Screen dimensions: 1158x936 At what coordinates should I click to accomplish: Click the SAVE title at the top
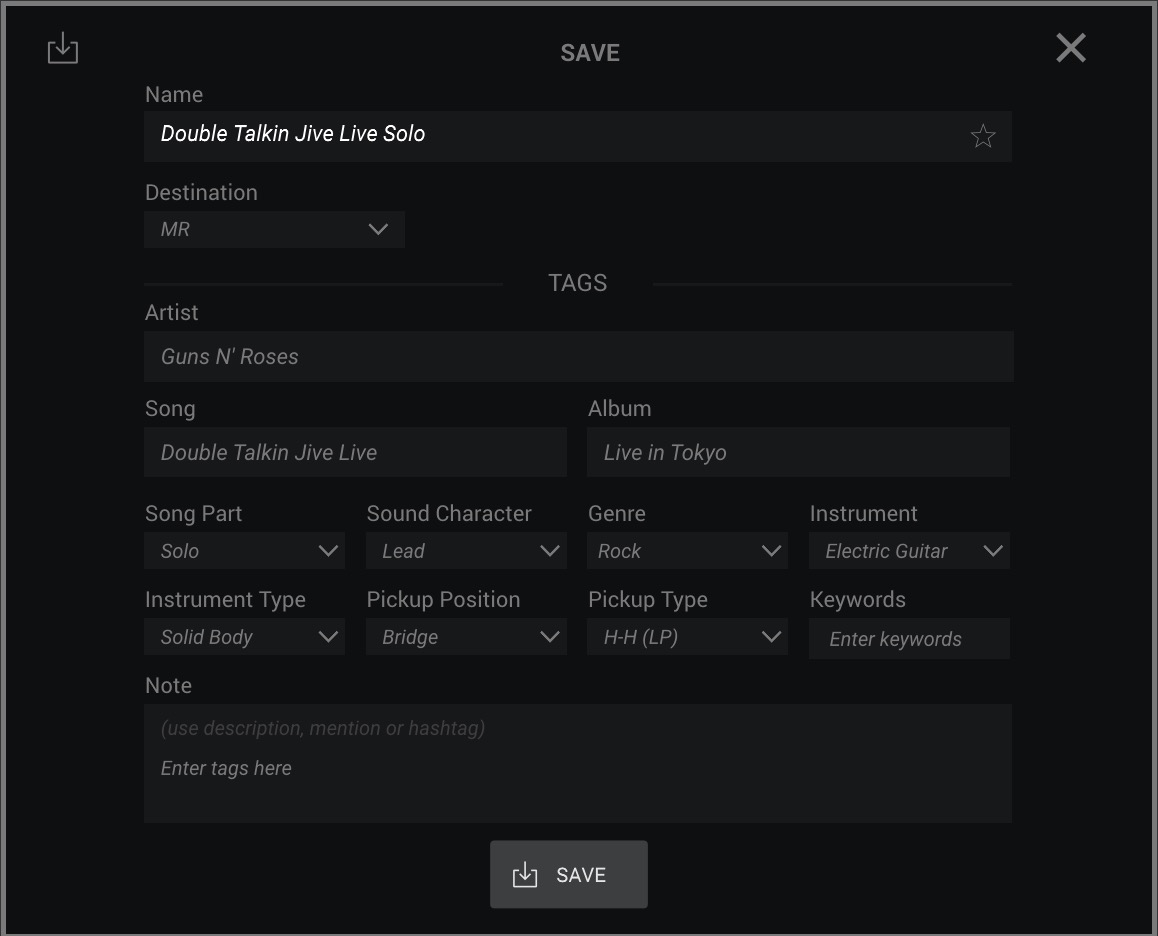pos(590,53)
